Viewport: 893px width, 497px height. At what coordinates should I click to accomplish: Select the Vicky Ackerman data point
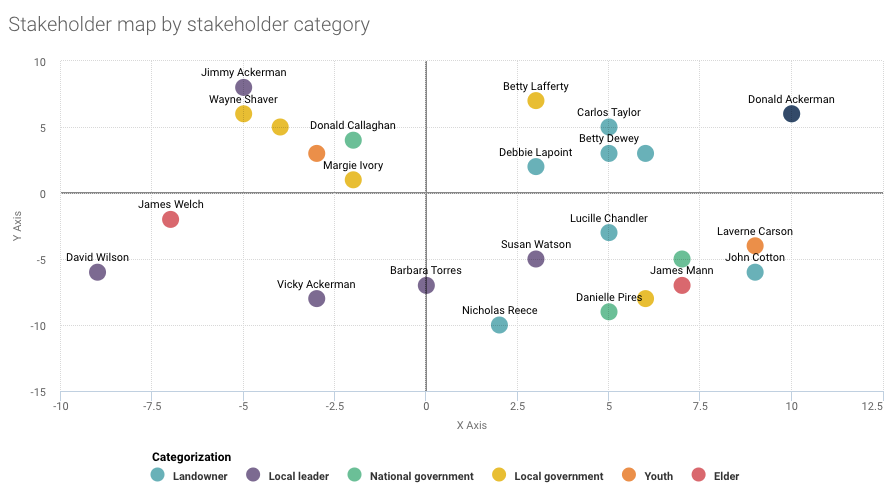pyautogui.click(x=316, y=298)
